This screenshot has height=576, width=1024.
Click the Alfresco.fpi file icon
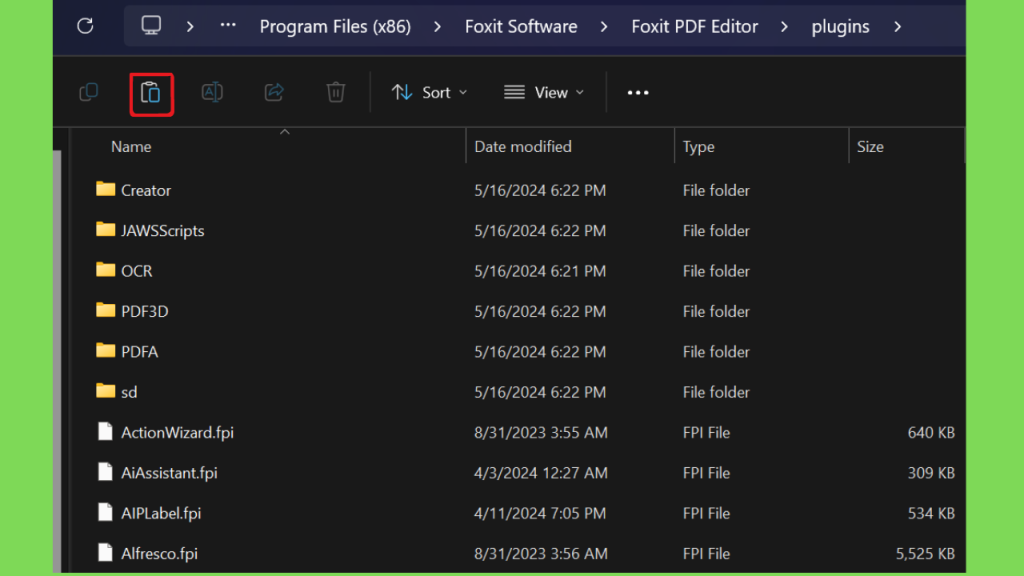105,553
